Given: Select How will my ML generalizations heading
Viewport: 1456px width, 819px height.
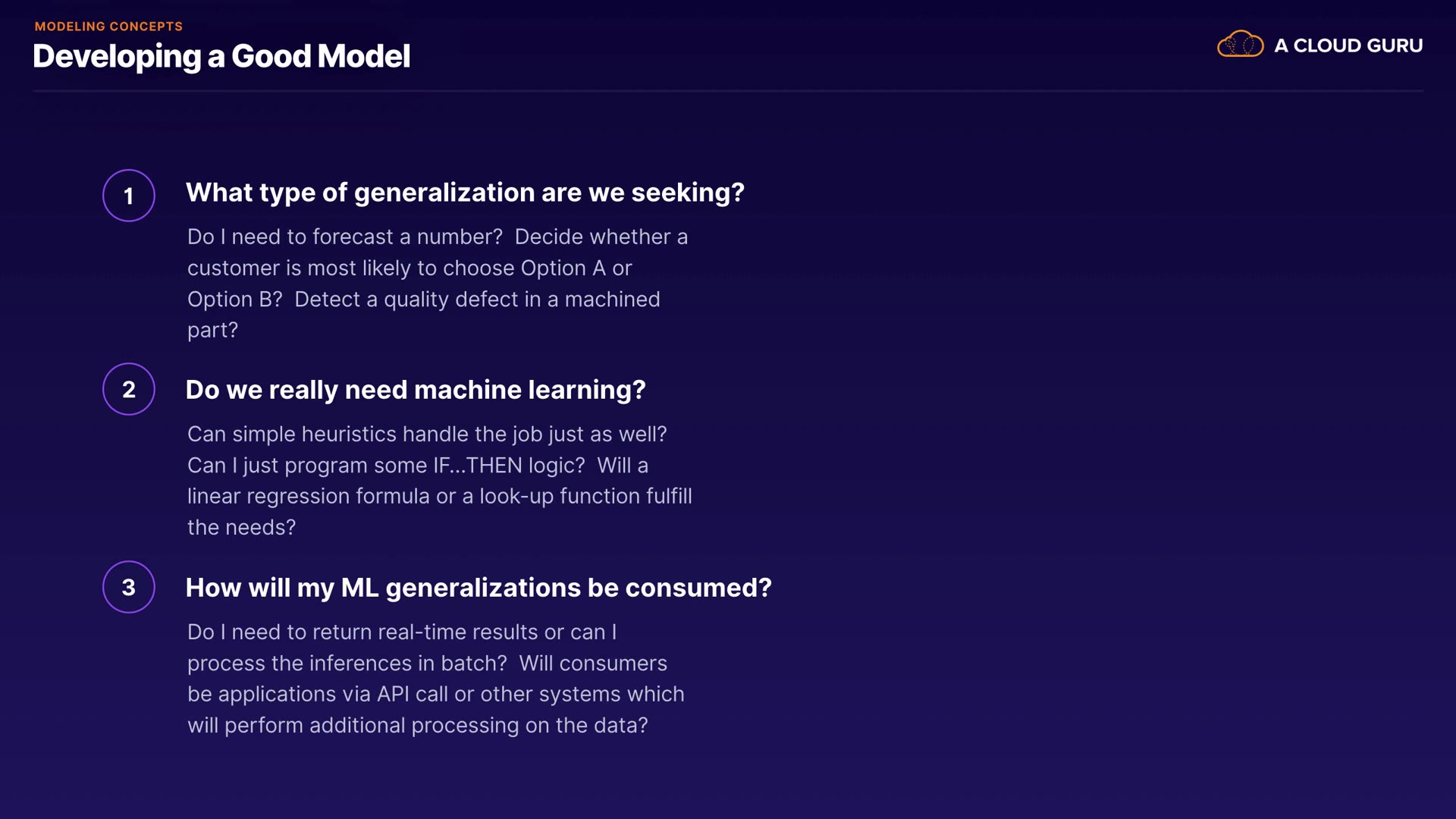Looking at the screenshot, I should [479, 588].
